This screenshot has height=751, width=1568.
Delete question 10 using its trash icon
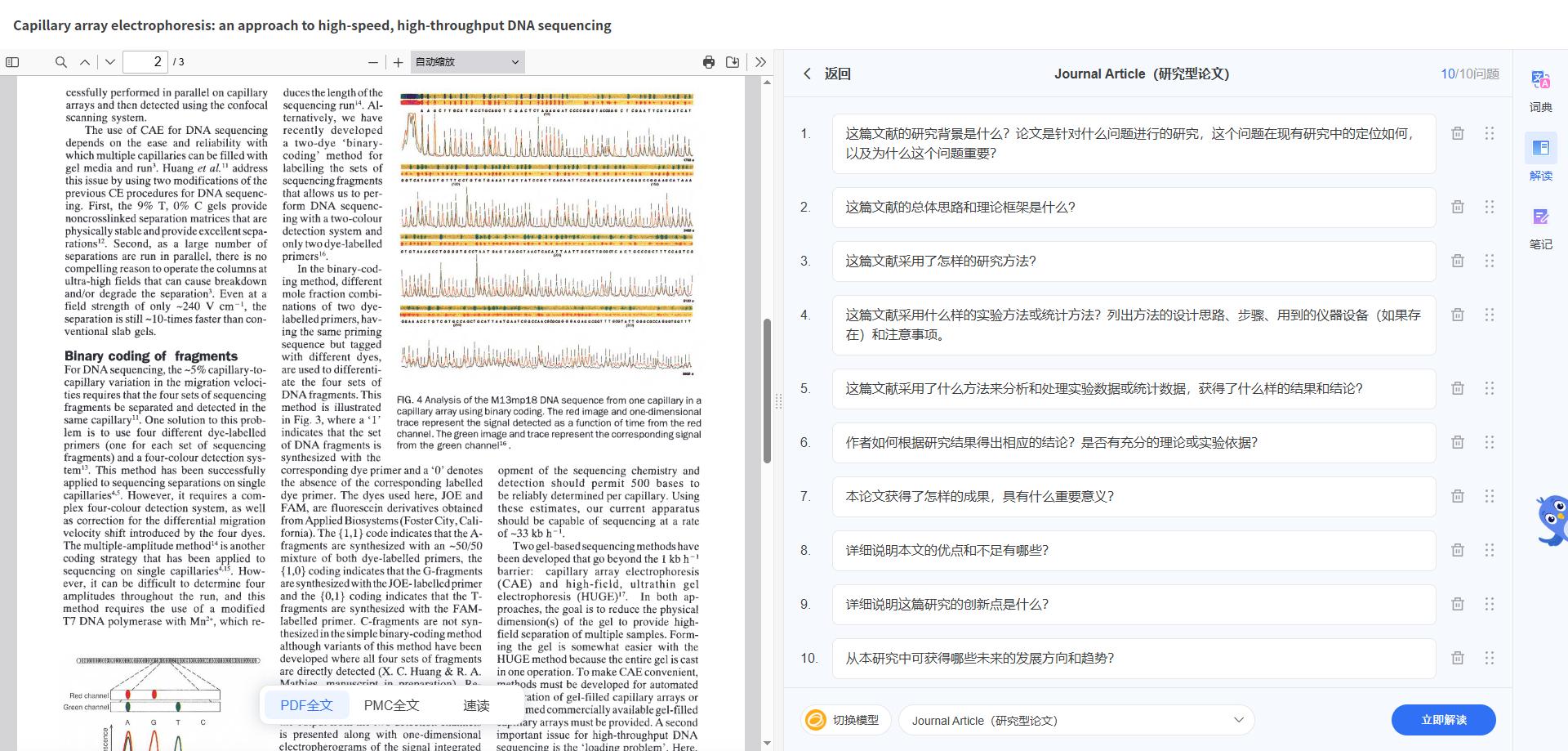pos(1457,658)
